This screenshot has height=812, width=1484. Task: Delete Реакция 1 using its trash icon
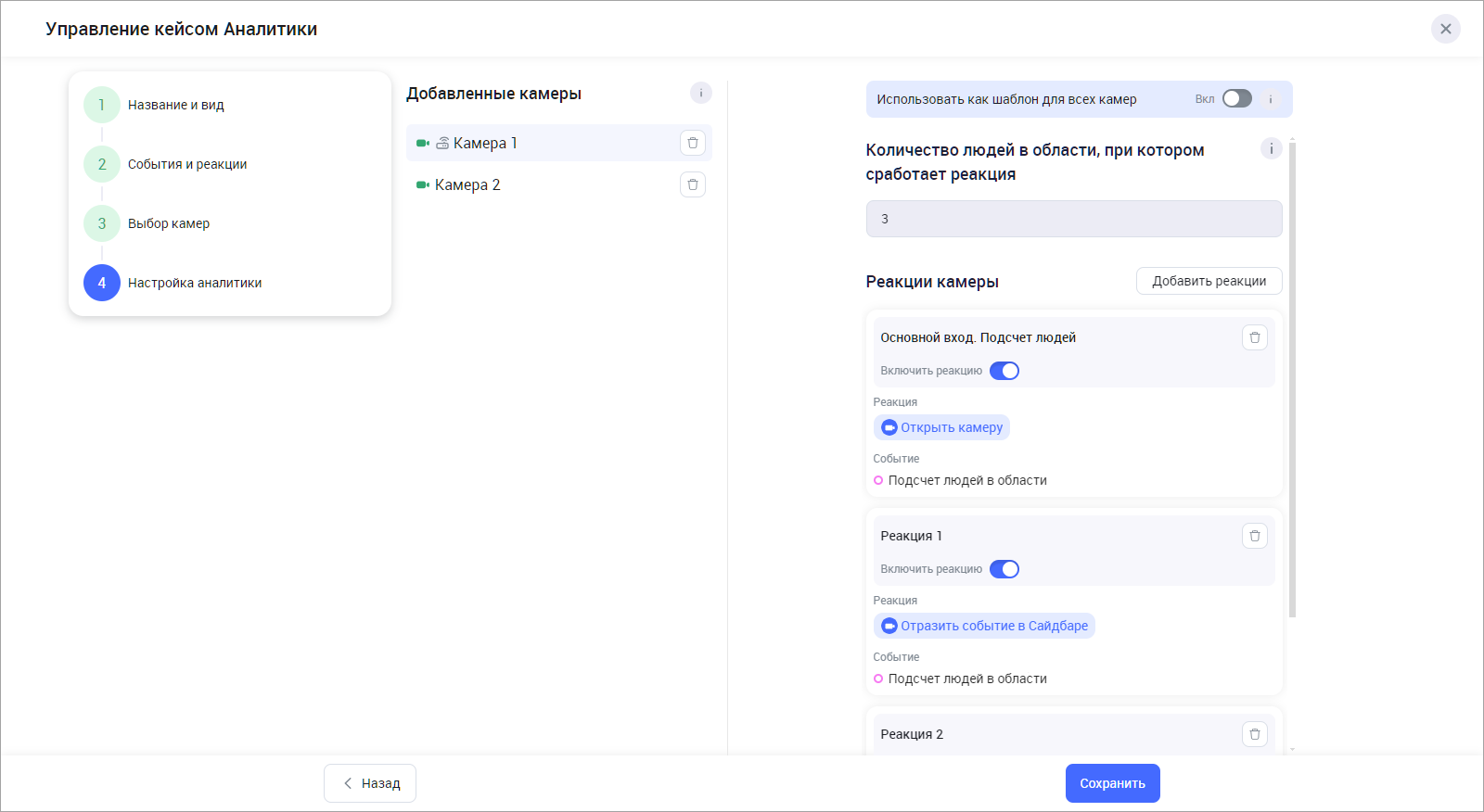(1254, 536)
